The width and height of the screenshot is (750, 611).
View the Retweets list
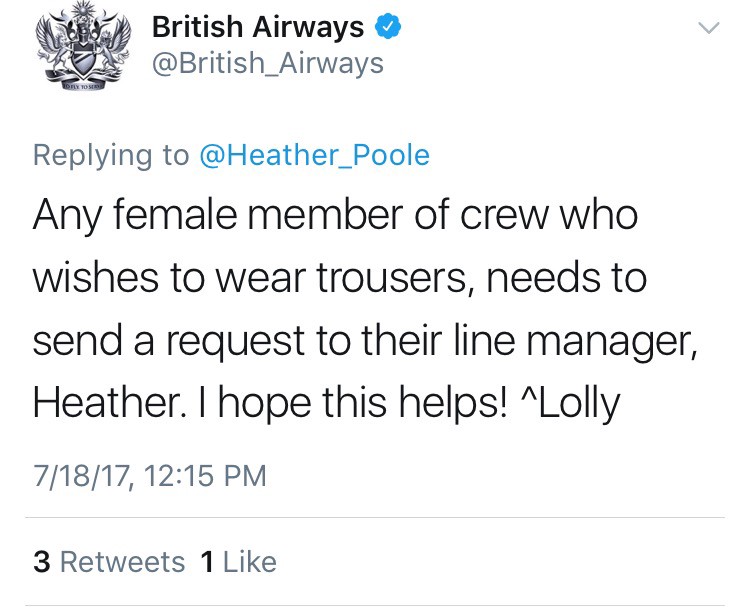[122, 562]
